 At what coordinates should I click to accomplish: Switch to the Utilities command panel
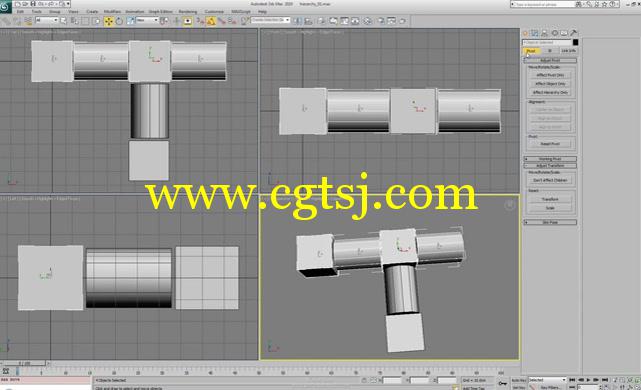tap(574, 33)
